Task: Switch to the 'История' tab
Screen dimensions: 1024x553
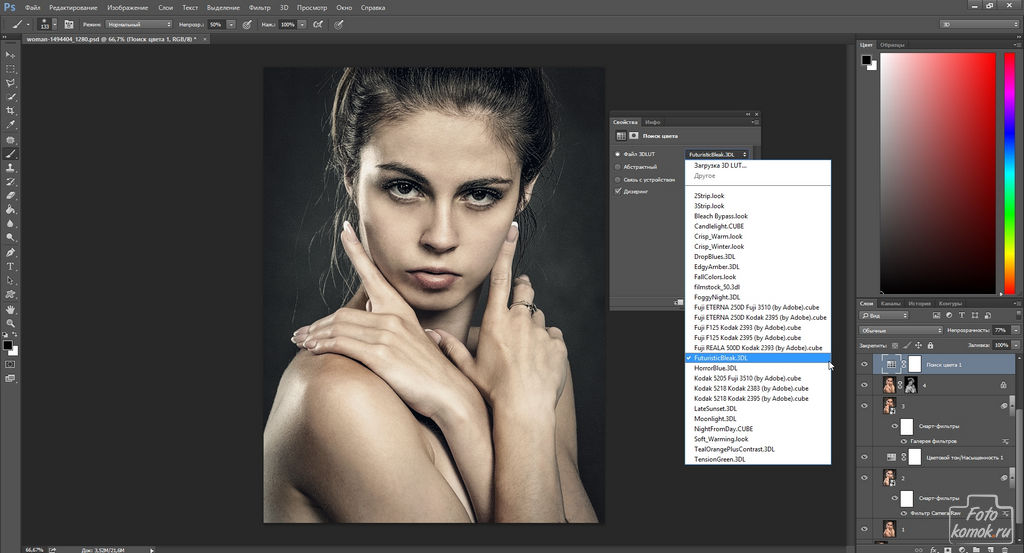Action: click(919, 304)
